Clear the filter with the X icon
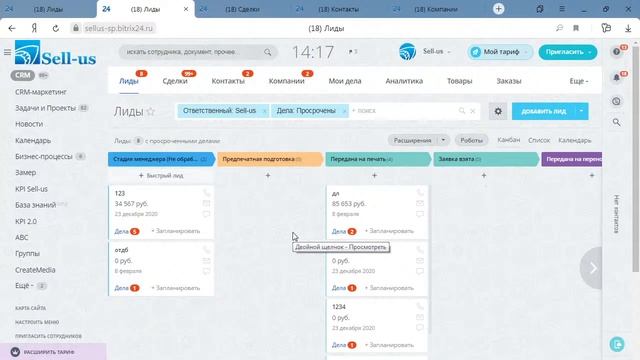 click(x=473, y=111)
